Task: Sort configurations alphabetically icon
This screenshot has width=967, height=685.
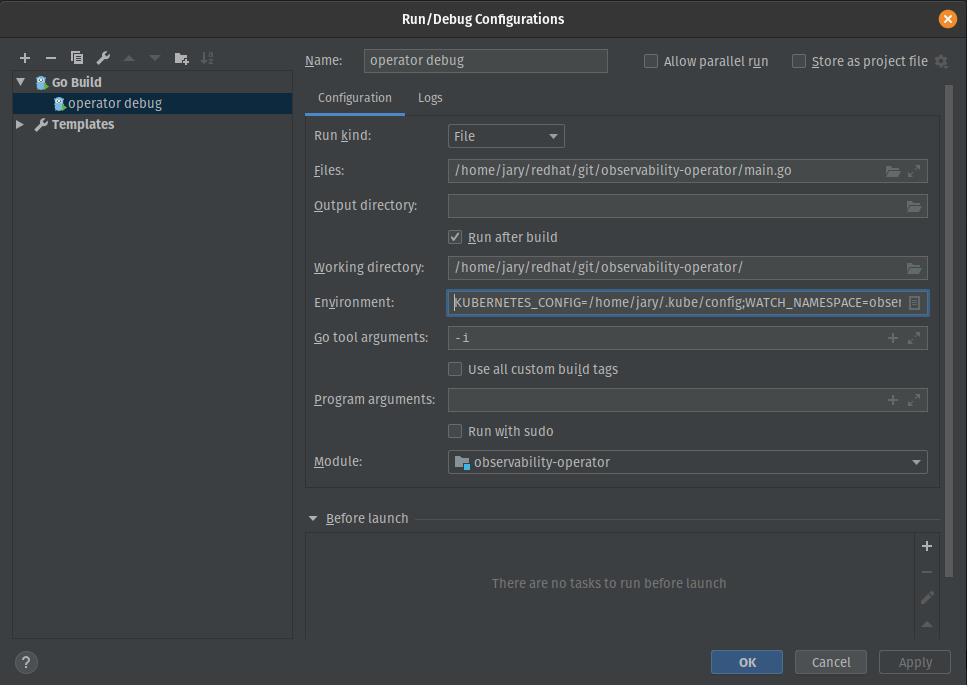Action: [207, 58]
